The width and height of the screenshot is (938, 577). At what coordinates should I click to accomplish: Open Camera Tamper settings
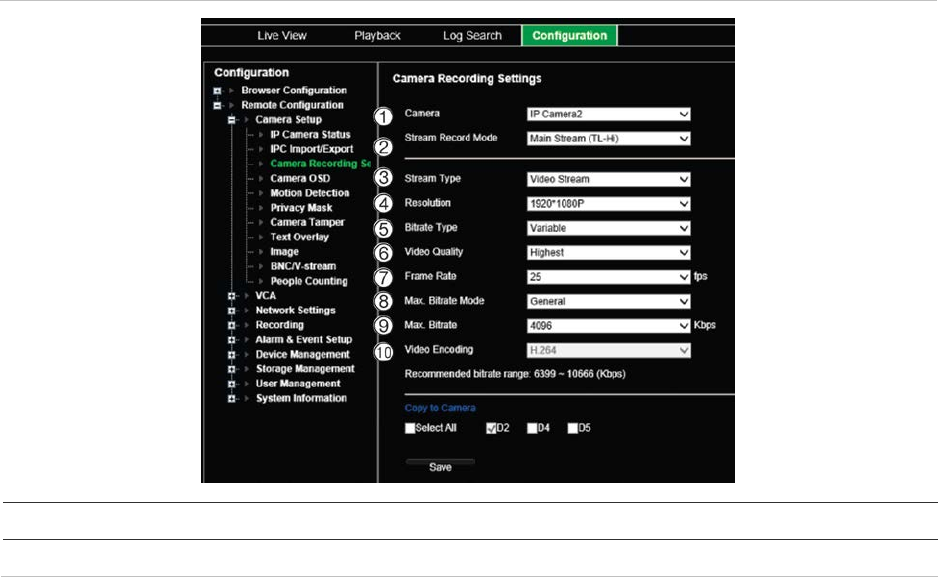307,222
